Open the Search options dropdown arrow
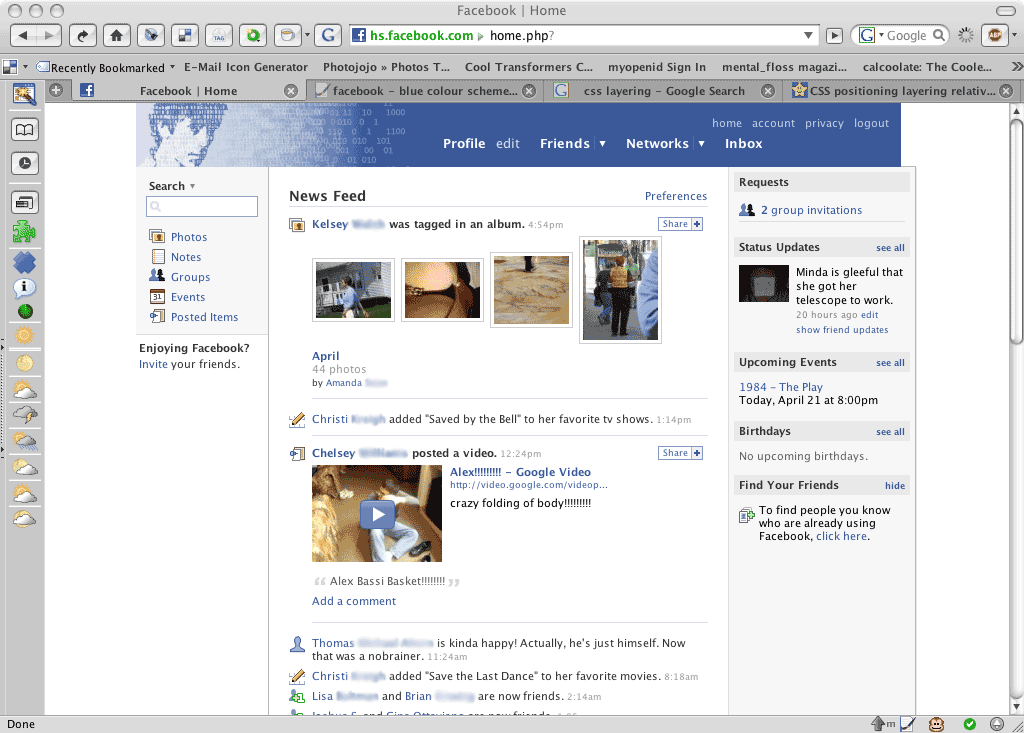 (x=192, y=186)
